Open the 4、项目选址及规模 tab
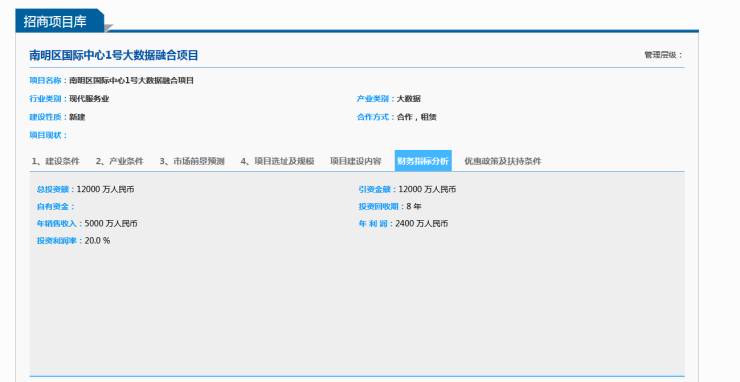740x382 pixels. pos(278,161)
